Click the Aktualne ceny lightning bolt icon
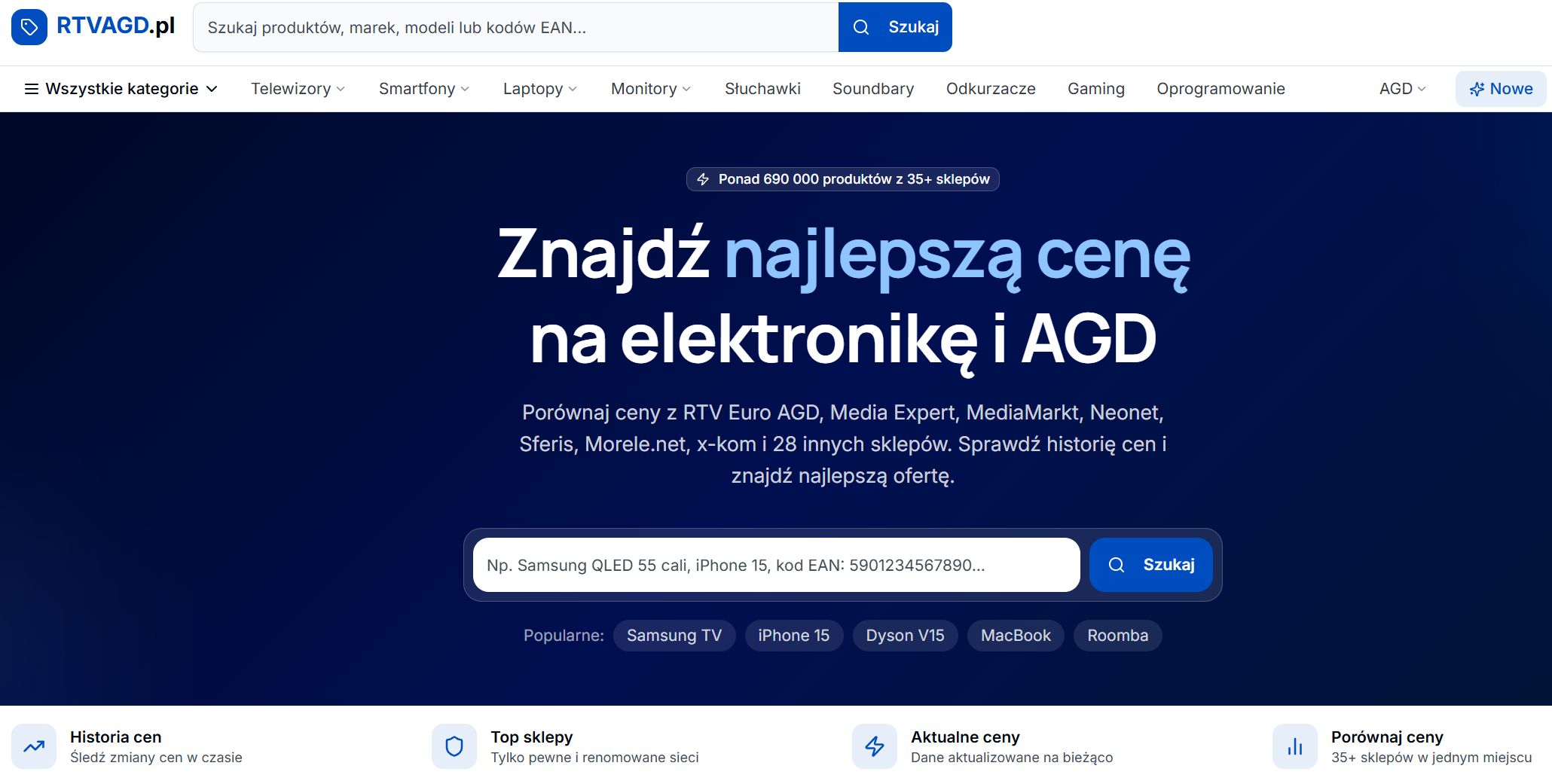 [x=875, y=746]
